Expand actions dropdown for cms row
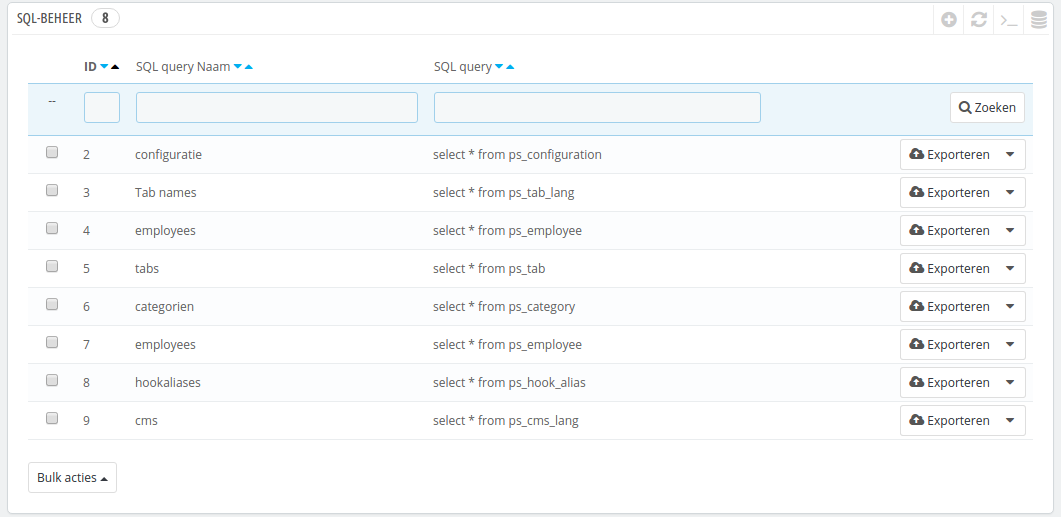The width and height of the screenshot is (1061, 517). point(1010,420)
